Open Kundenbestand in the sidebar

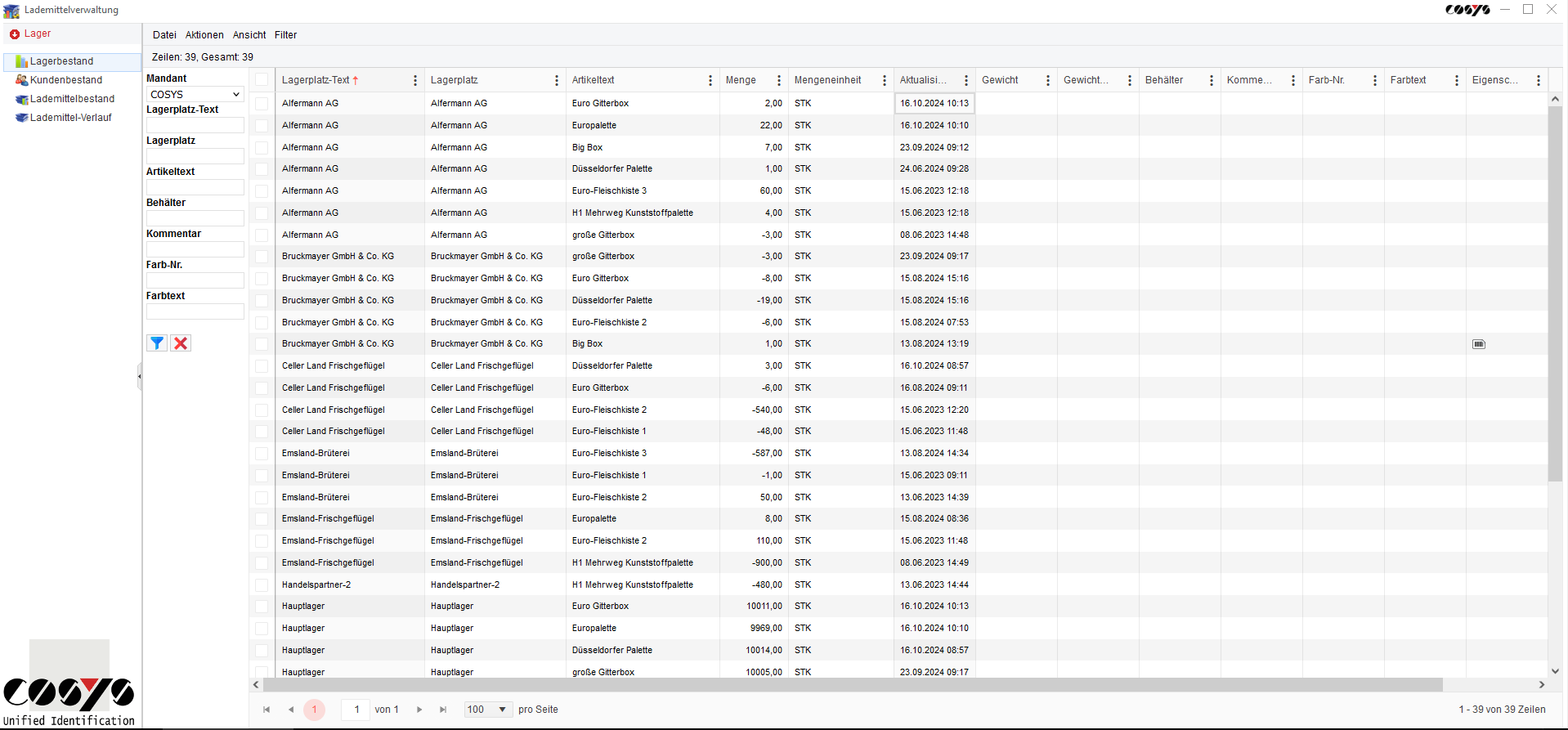(66, 80)
